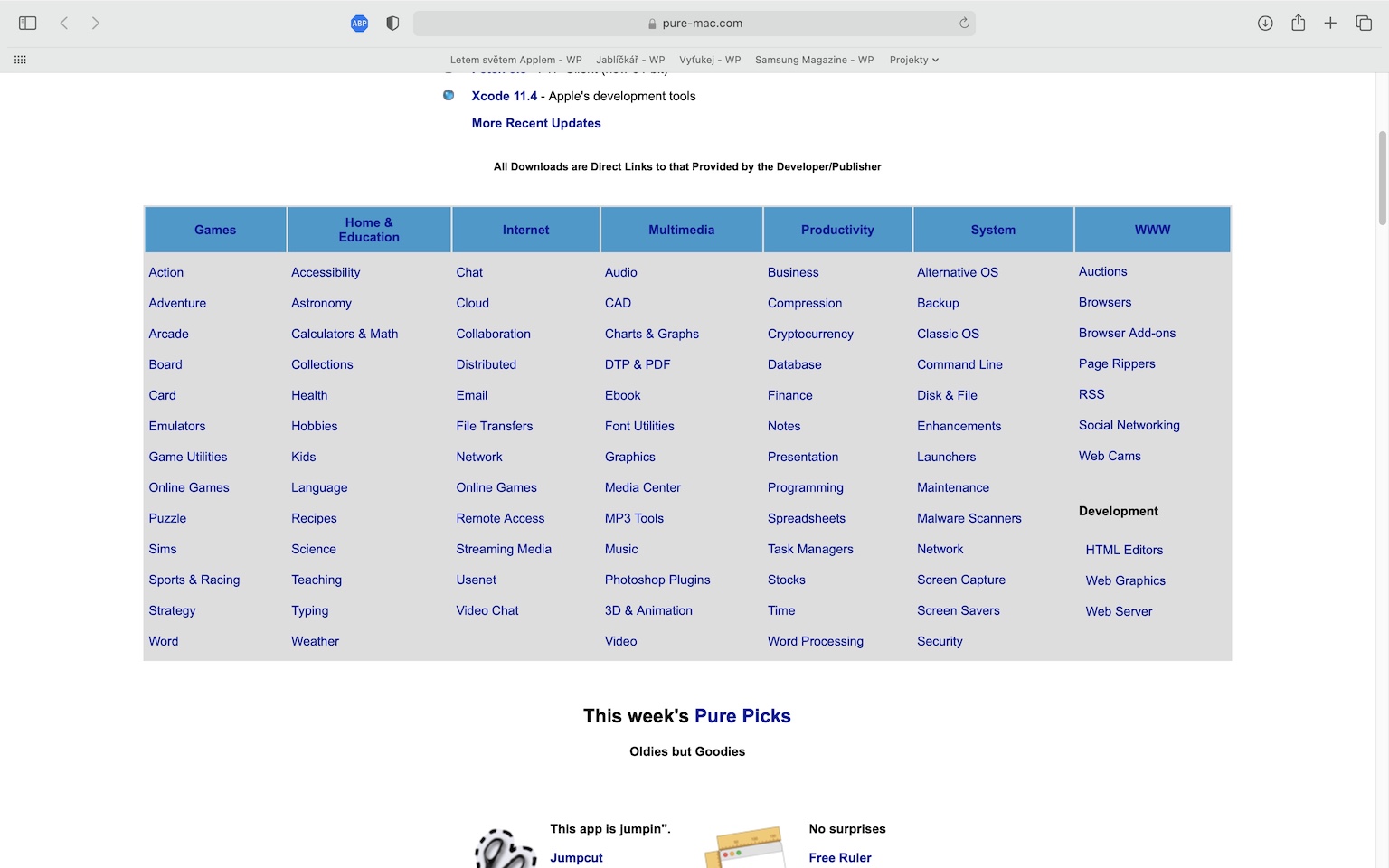
Task: Open the Jablíčkář - WP bookmark
Action: pyautogui.click(x=630, y=60)
